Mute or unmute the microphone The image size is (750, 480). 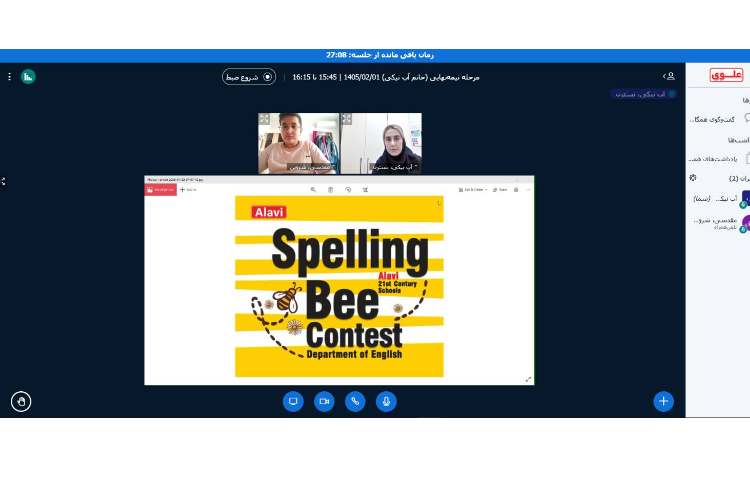[386, 401]
